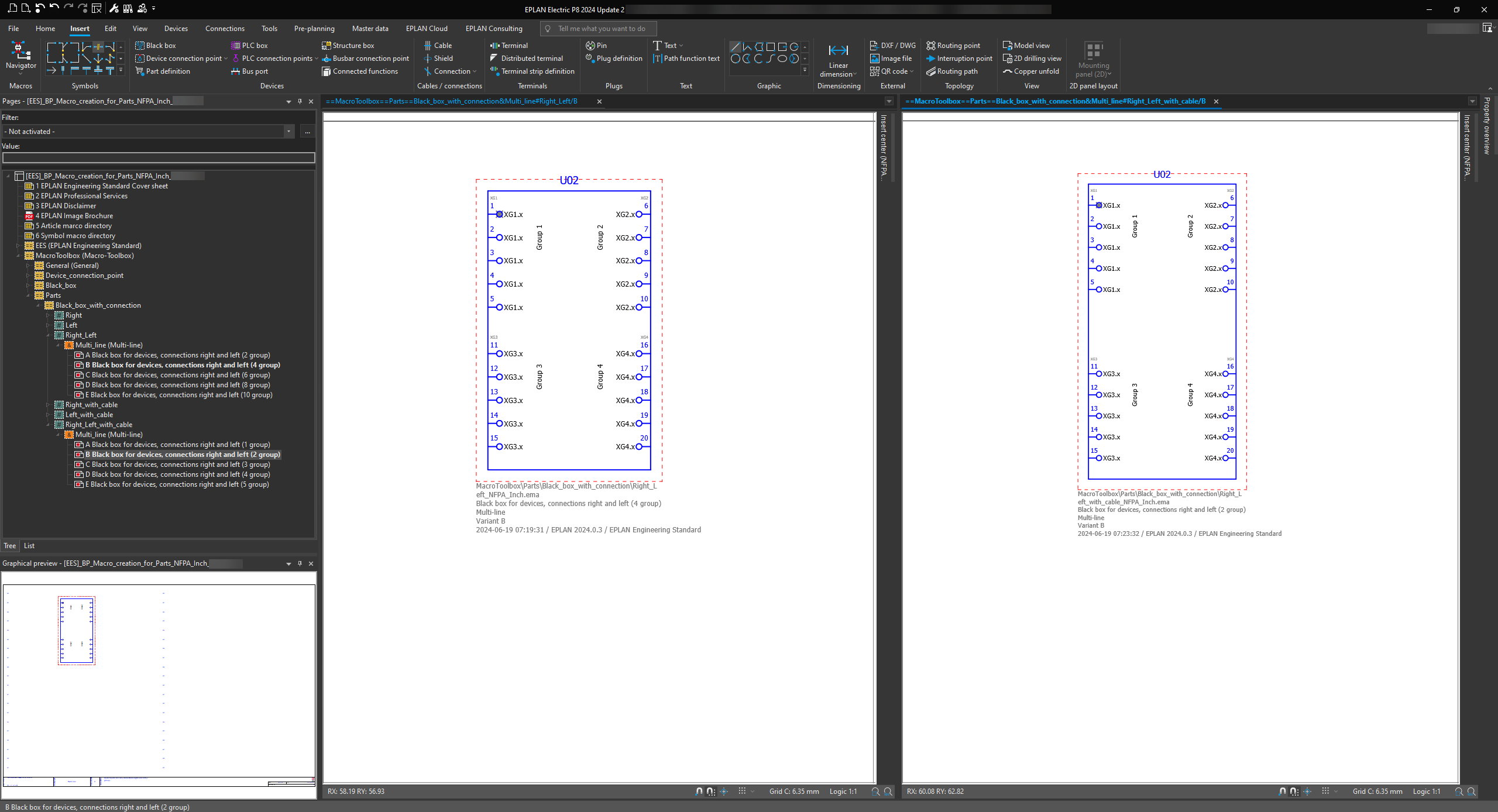The width and height of the screenshot is (1498, 812).
Task: Open the Devices ribbon tab
Action: (x=176, y=28)
